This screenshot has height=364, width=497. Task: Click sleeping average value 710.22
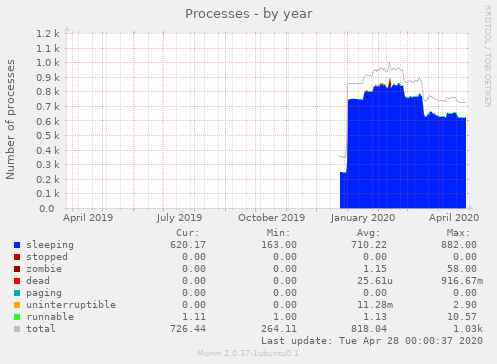(369, 245)
